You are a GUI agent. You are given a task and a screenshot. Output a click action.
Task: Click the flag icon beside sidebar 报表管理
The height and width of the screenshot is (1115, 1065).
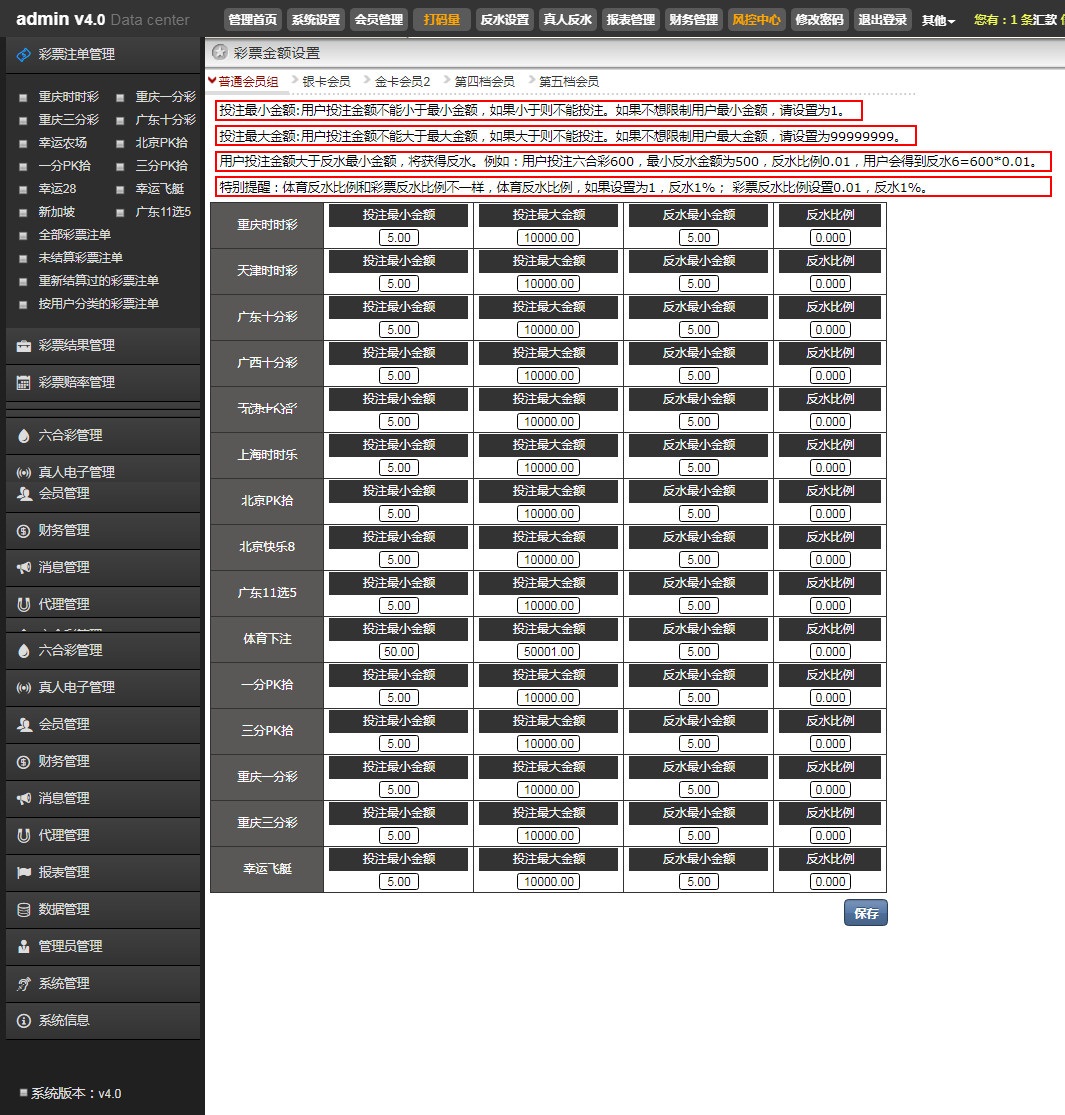pos(23,872)
